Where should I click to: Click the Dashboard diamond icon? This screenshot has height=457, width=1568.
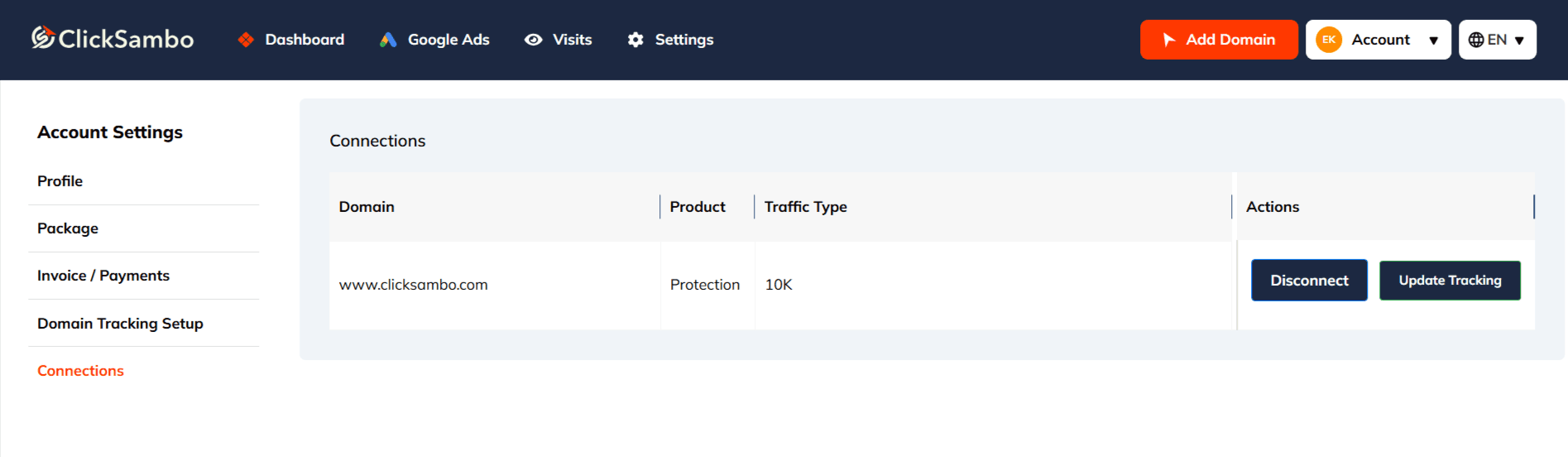[x=246, y=40]
